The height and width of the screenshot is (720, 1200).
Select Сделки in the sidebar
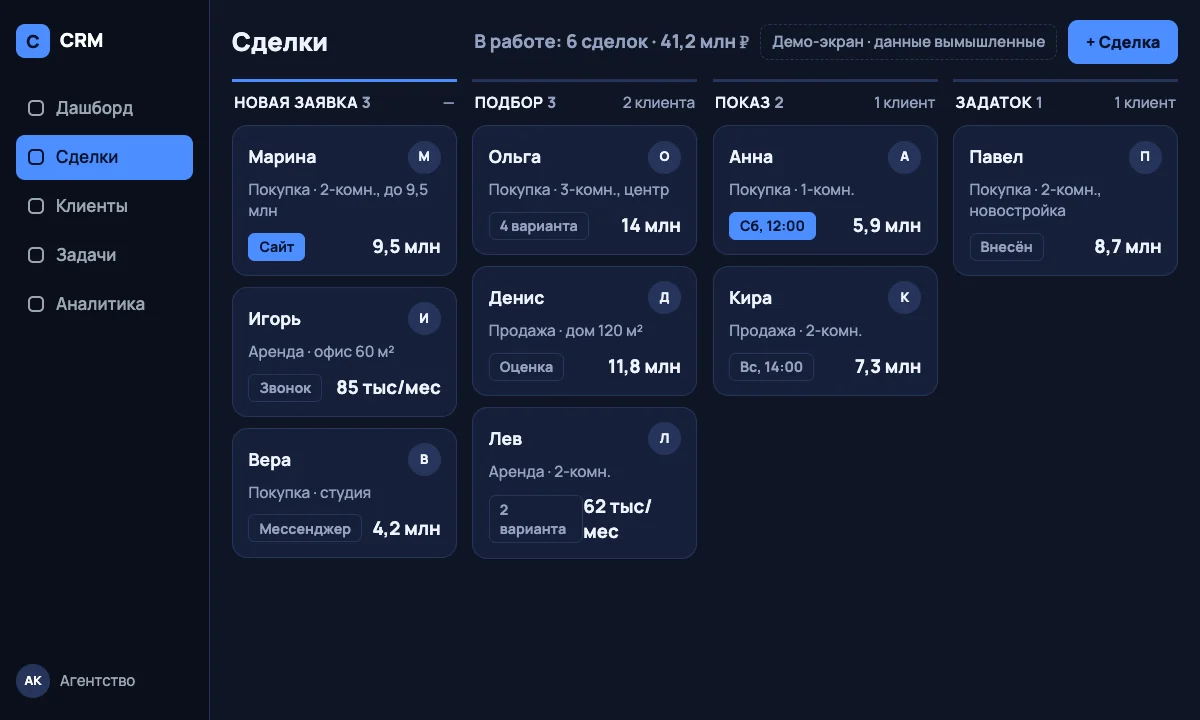104,157
